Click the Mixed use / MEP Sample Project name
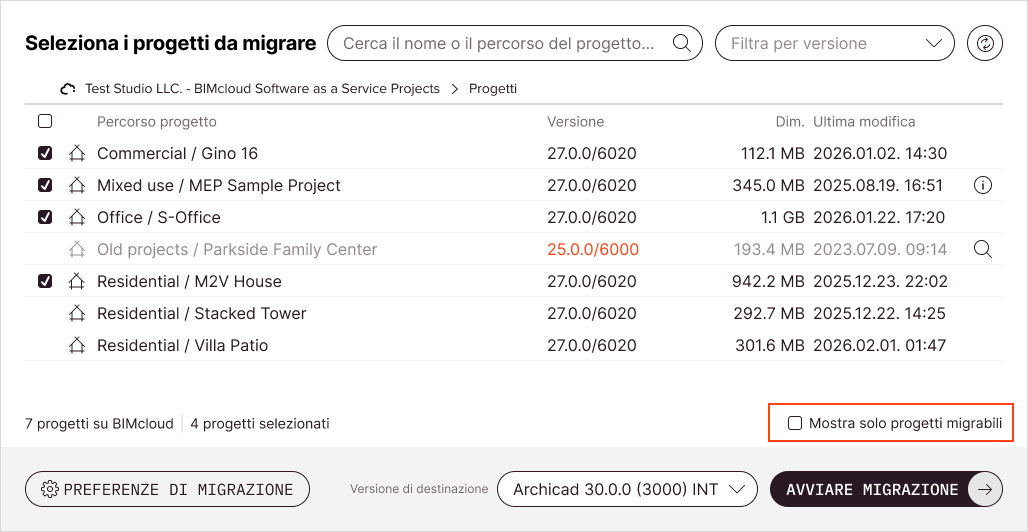 [x=219, y=186]
